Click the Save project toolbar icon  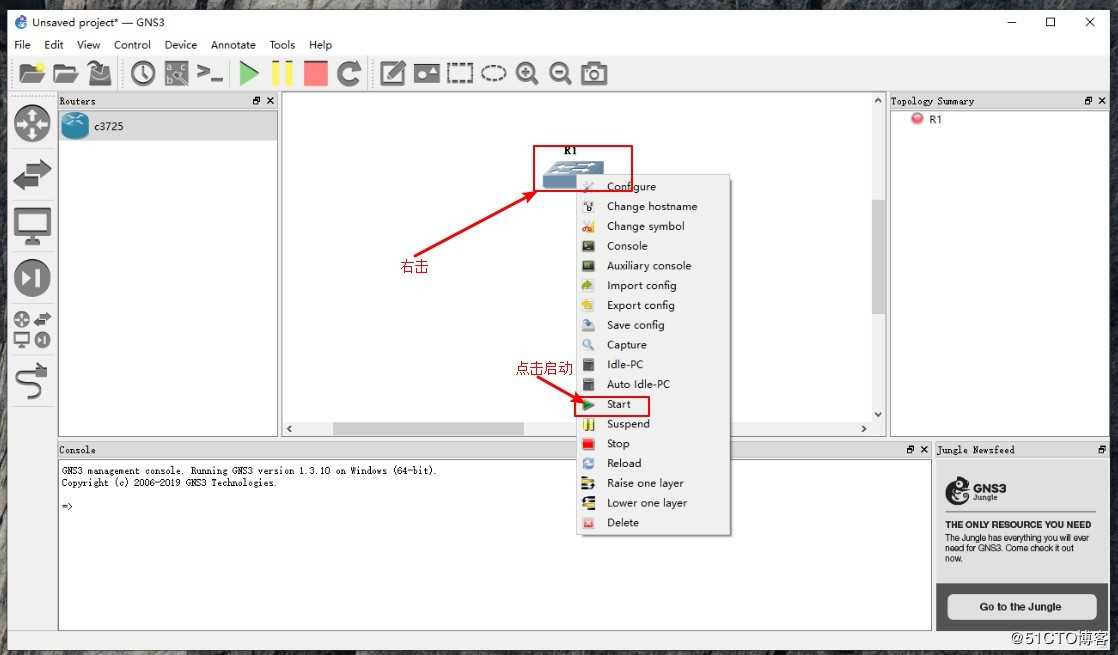coord(99,73)
